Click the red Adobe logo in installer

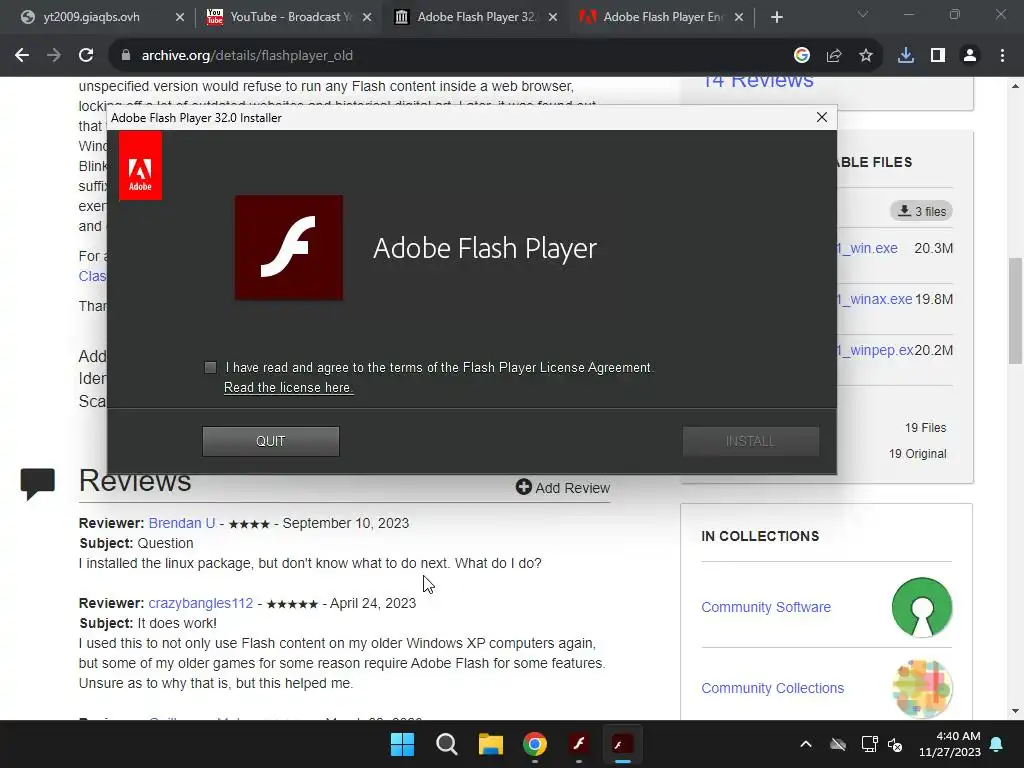click(140, 165)
